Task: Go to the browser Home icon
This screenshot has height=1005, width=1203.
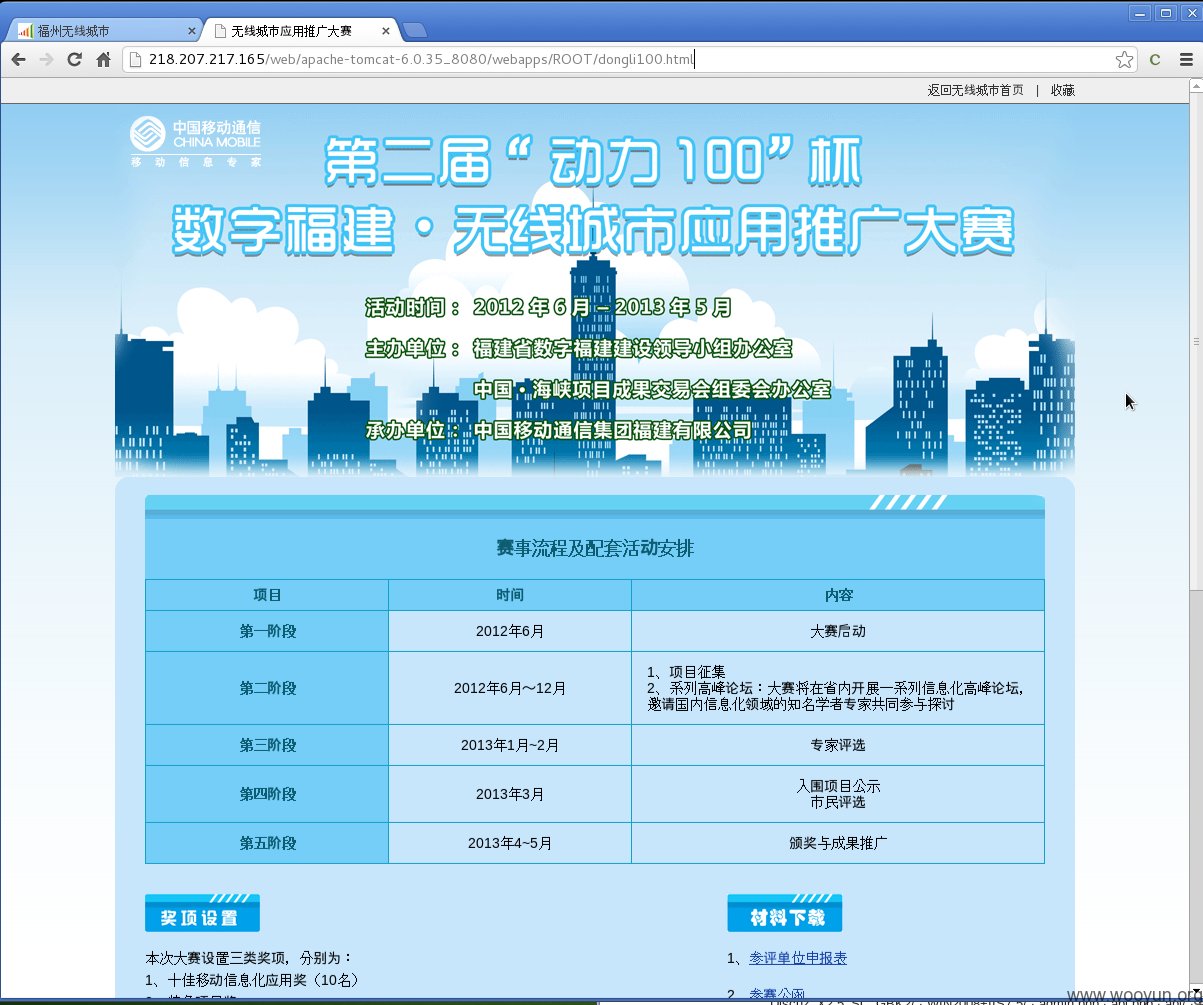Action: [103, 60]
